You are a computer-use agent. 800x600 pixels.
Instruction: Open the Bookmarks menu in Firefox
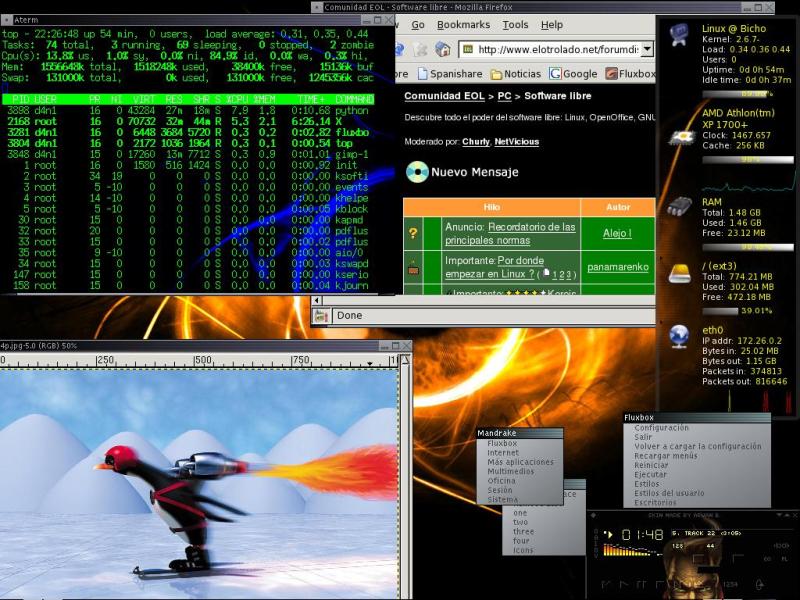click(x=463, y=25)
